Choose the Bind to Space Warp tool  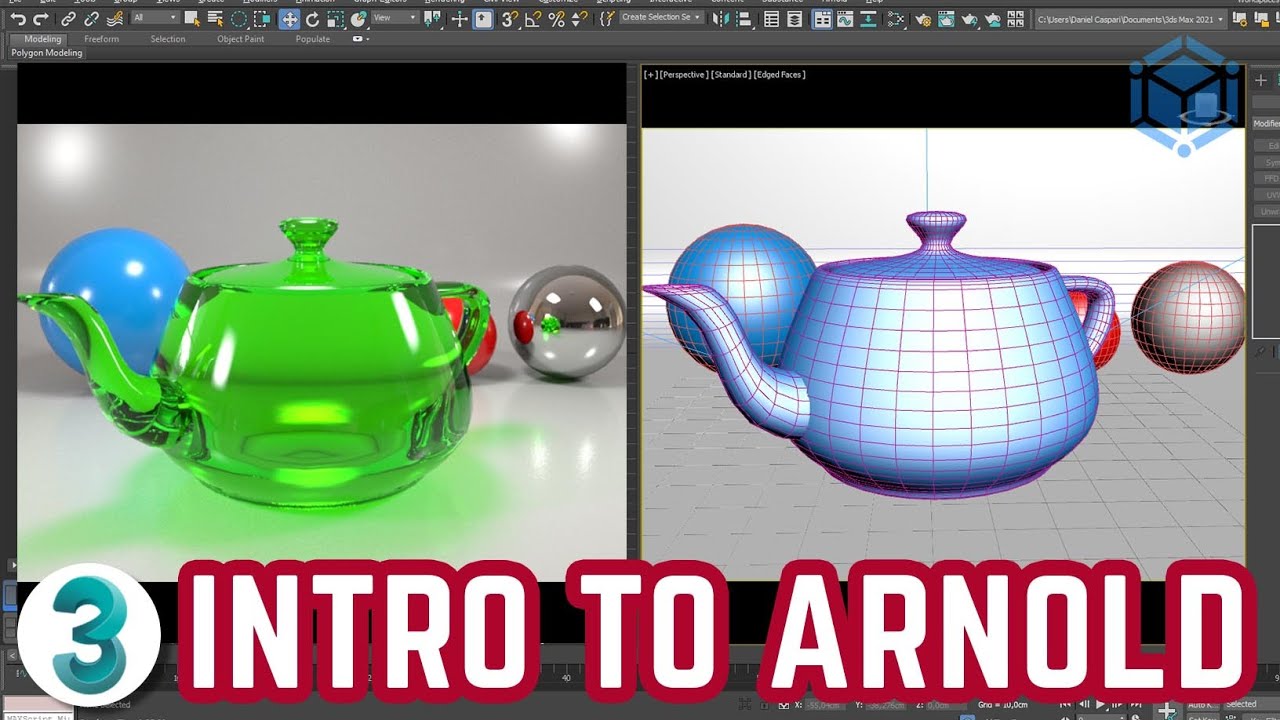coord(114,19)
